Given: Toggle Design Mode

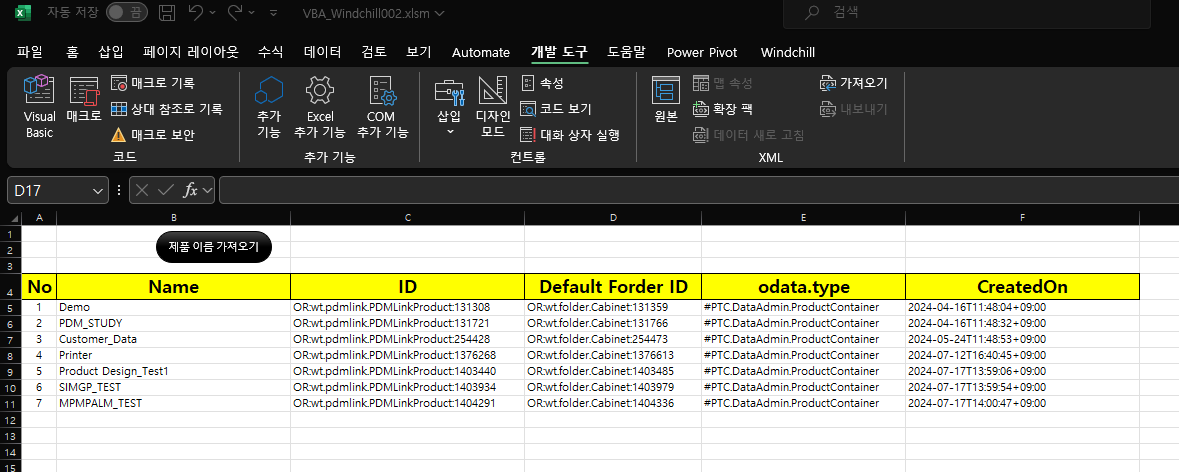Looking at the screenshot, I should tap(493, 107).
